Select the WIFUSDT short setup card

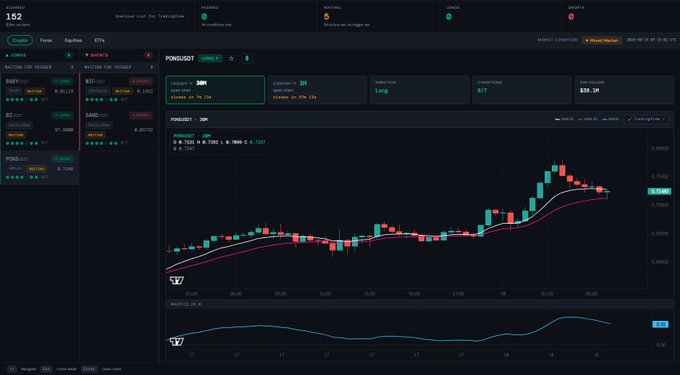(x=119, y=90)
